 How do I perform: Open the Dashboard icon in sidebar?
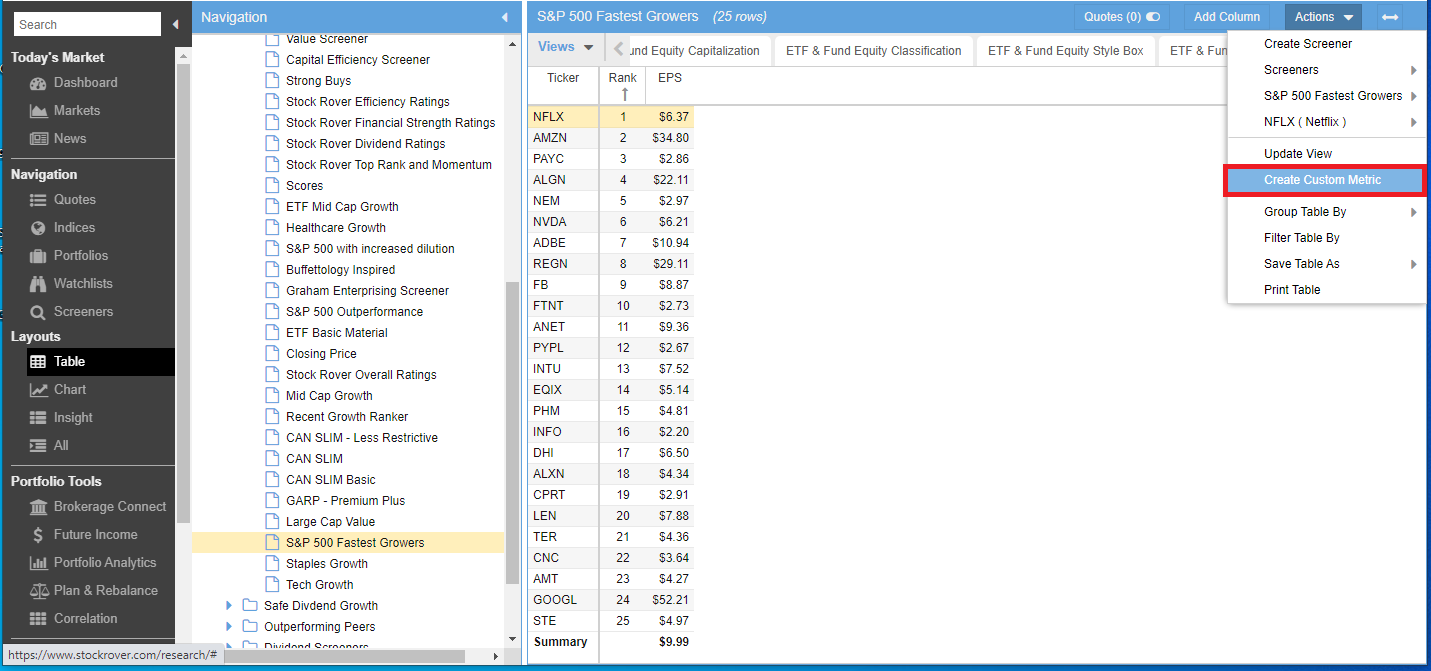(38, 83)
